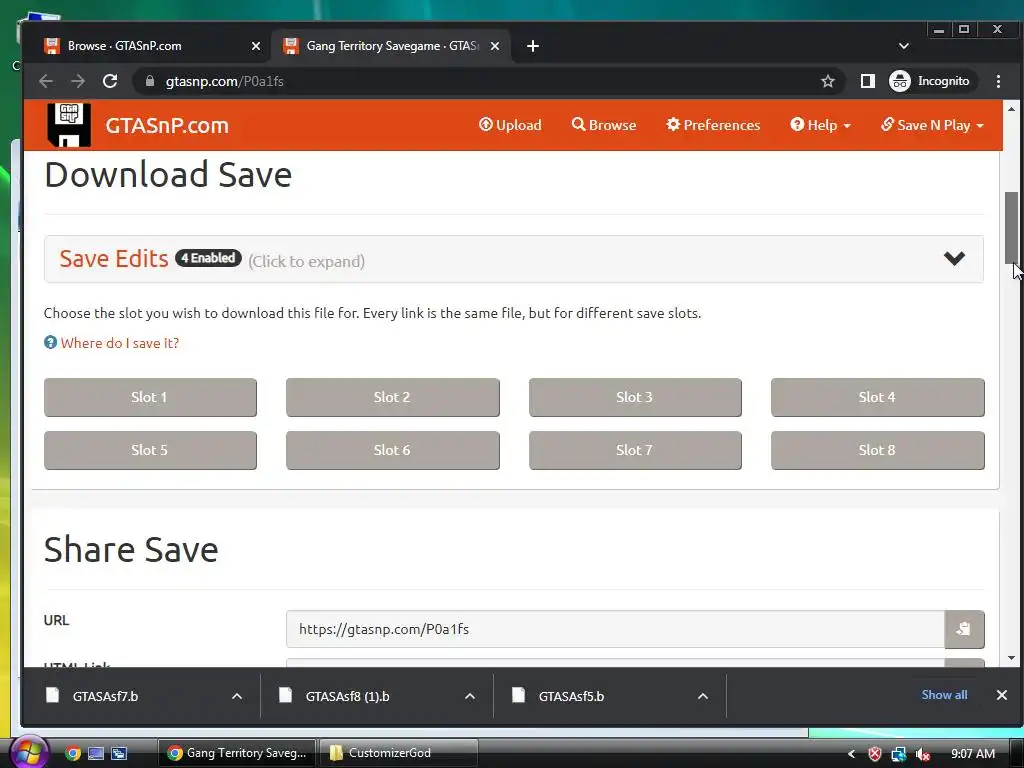This screenshot has width=1024, height=768.
Task: Copy the URL with the clipboard button
Action: pyautogui.click(x=964, y=629)
